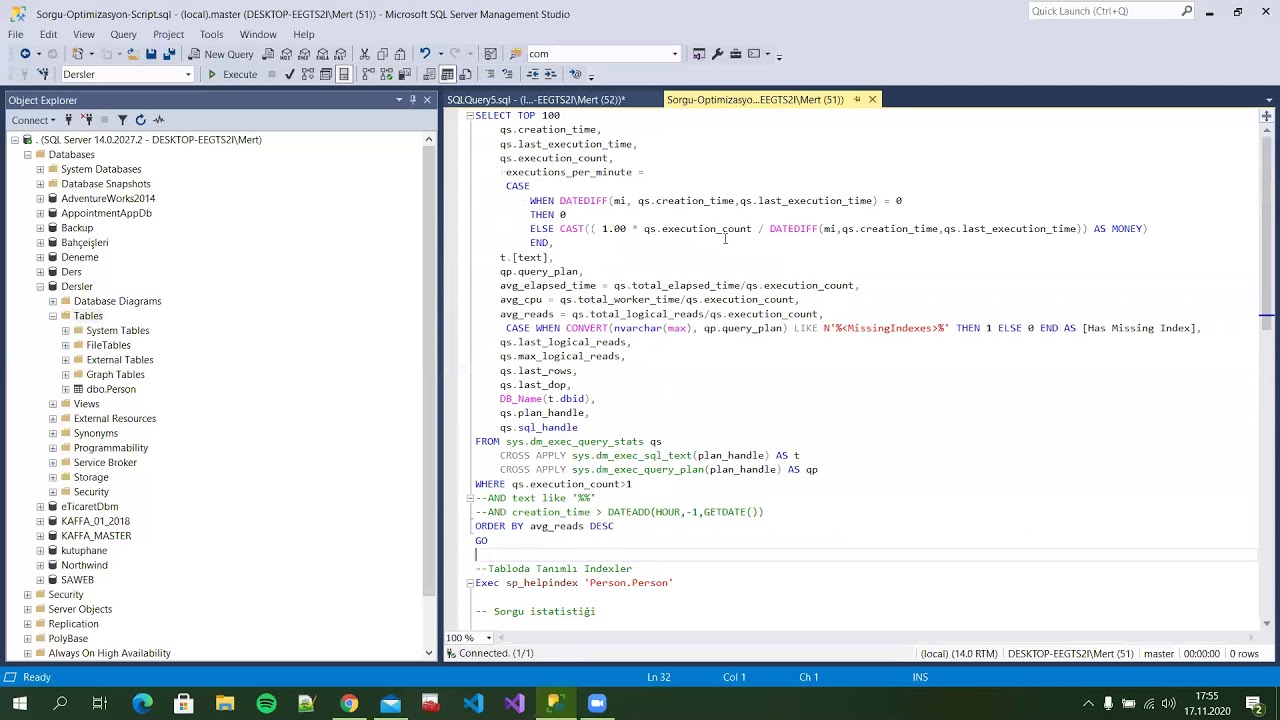Collapse the Databases tree node
1280x720 pixels.
click(x=27, y=155)
